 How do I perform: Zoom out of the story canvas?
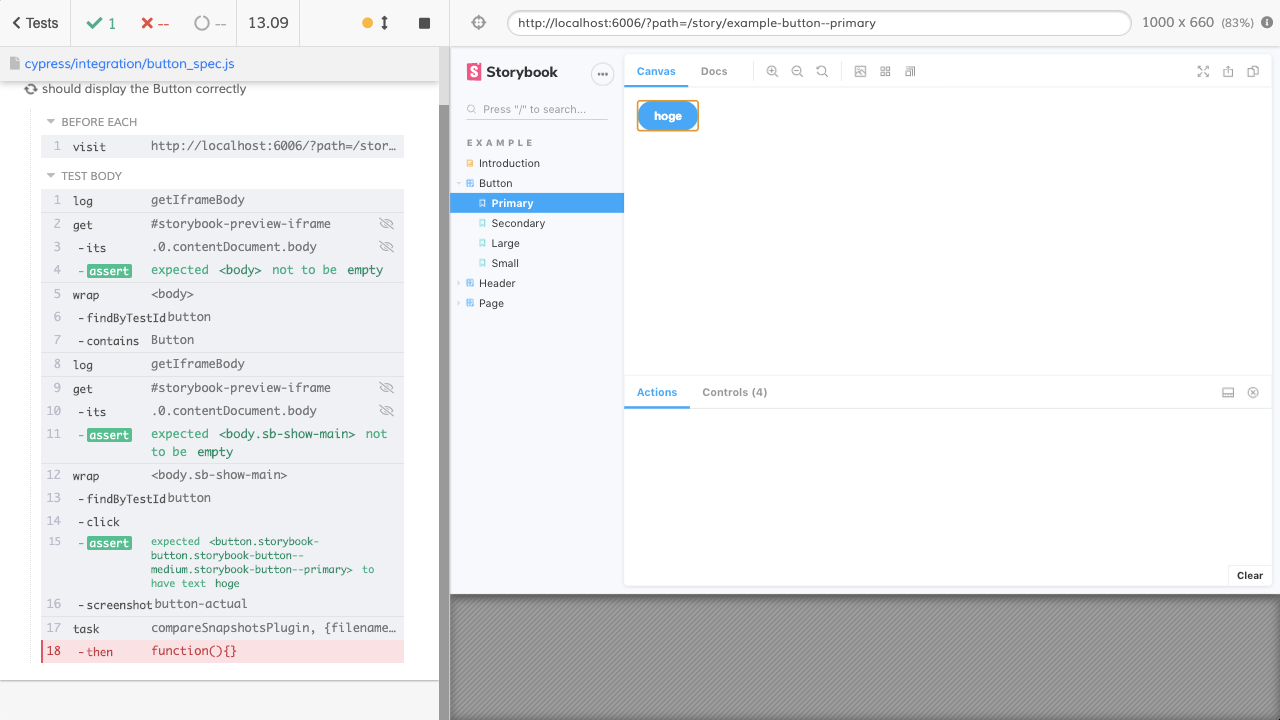796,71
